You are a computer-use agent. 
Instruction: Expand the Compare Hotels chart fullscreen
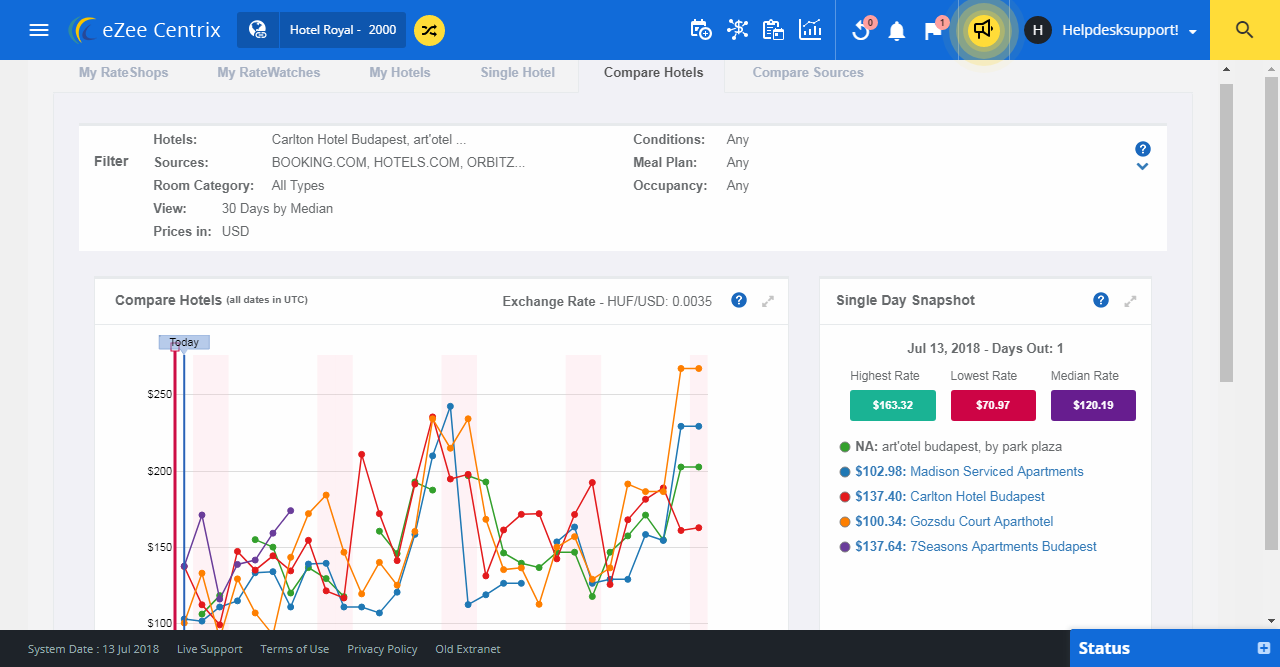point(768,301)
